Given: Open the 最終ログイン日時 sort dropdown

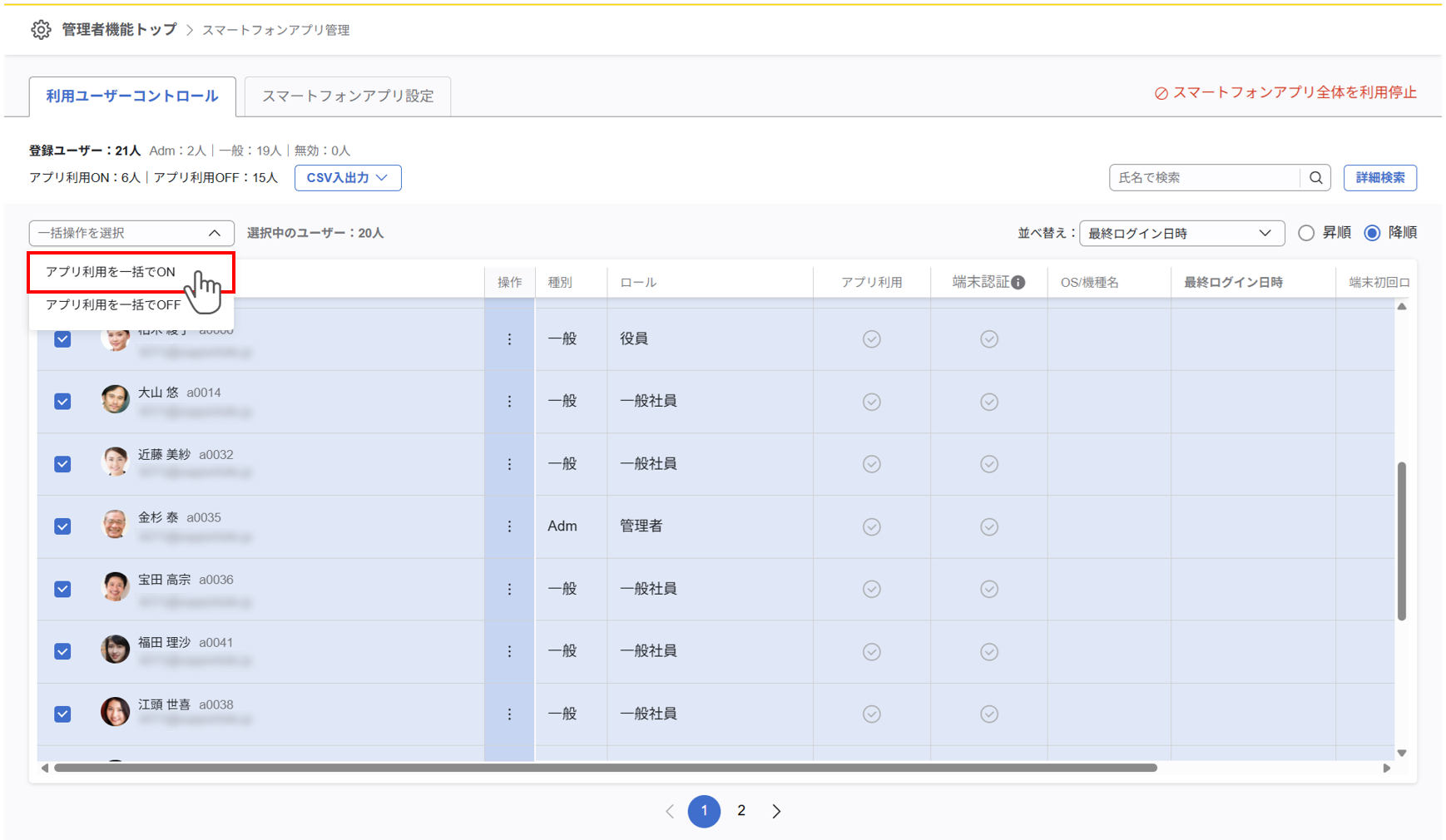Looking at the screenshot, I should pyautogui.click(x=1181, y=234).
